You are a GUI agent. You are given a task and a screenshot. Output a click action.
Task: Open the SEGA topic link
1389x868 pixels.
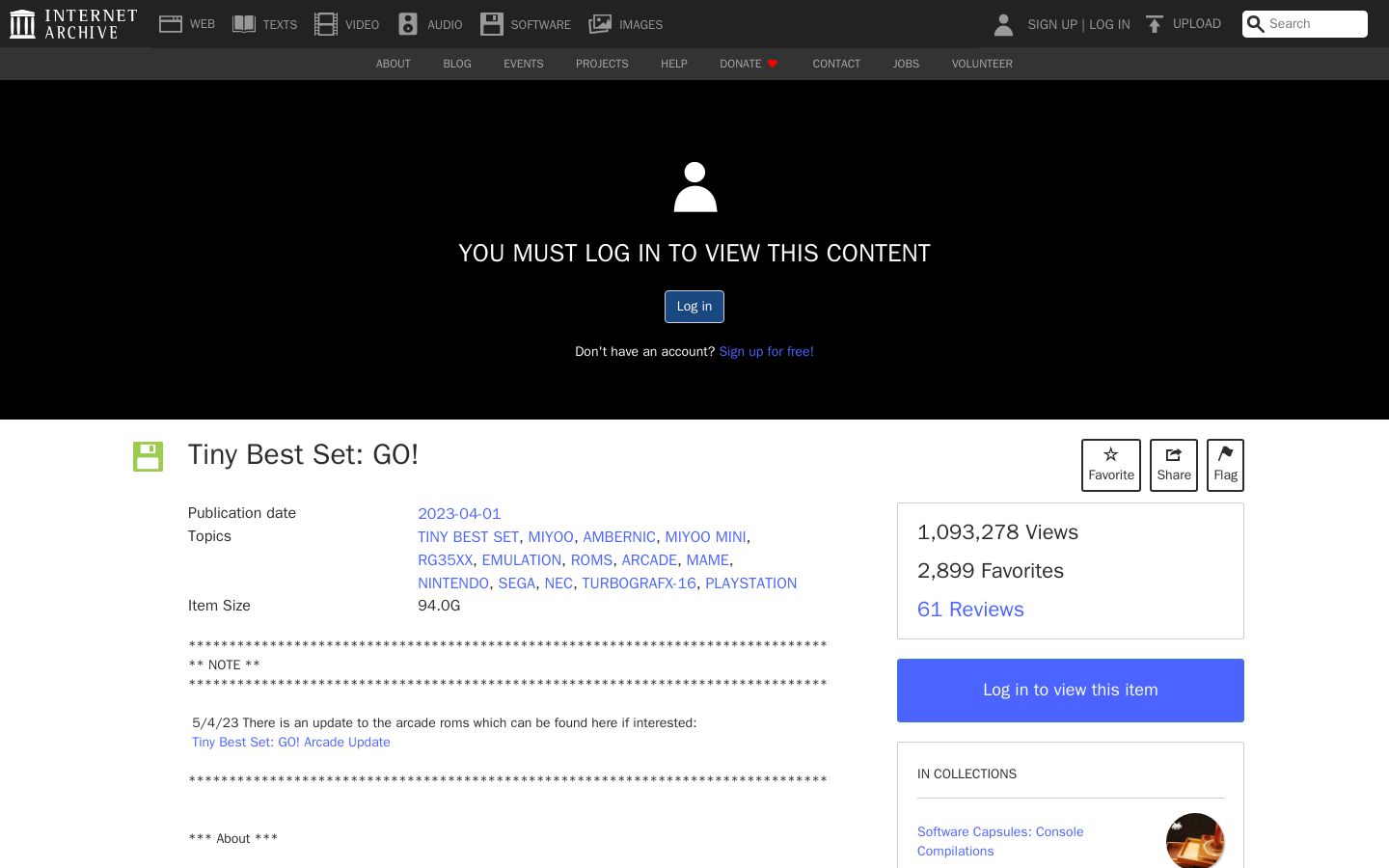517,583
